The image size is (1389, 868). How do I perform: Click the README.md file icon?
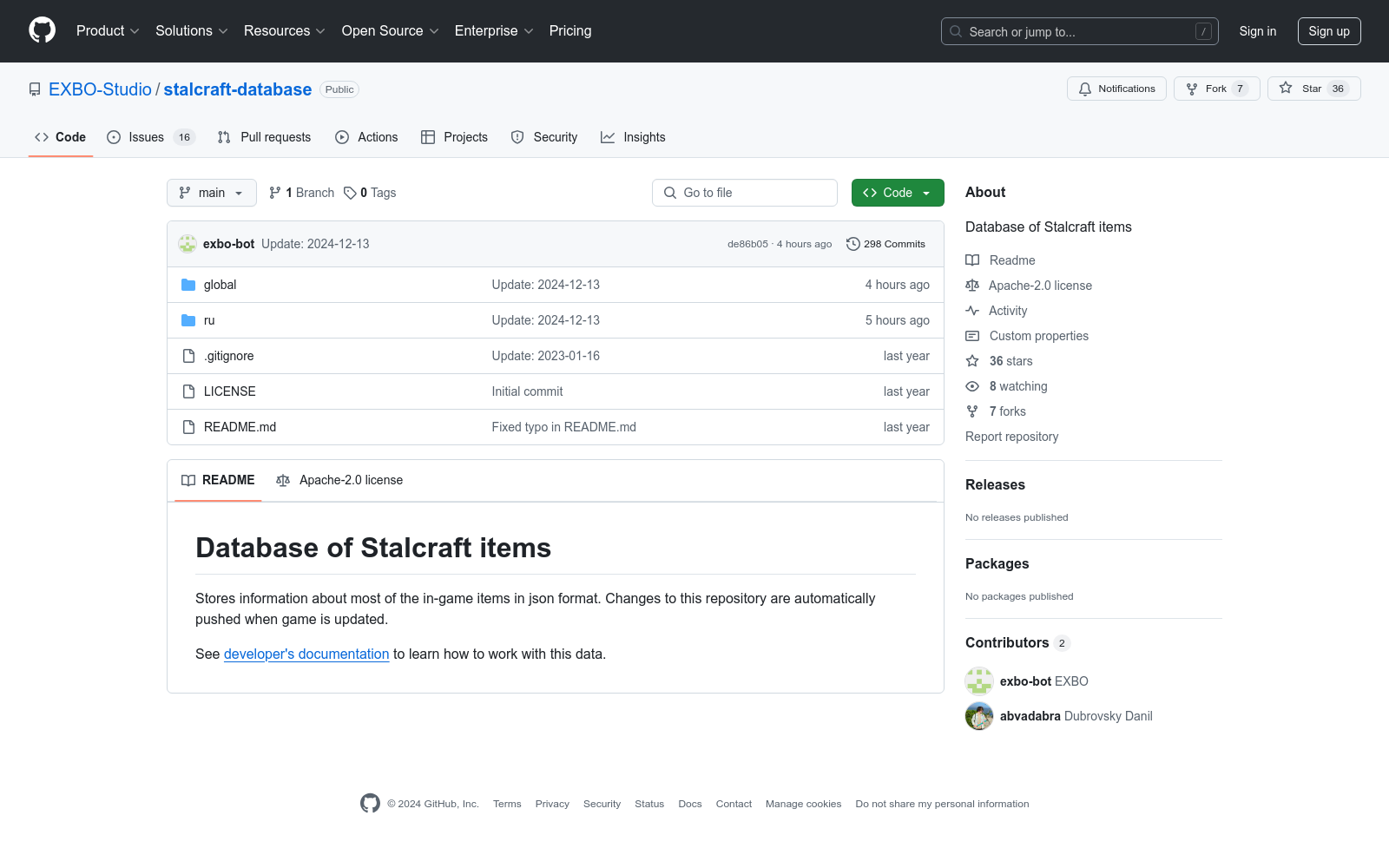coord(188,427)
